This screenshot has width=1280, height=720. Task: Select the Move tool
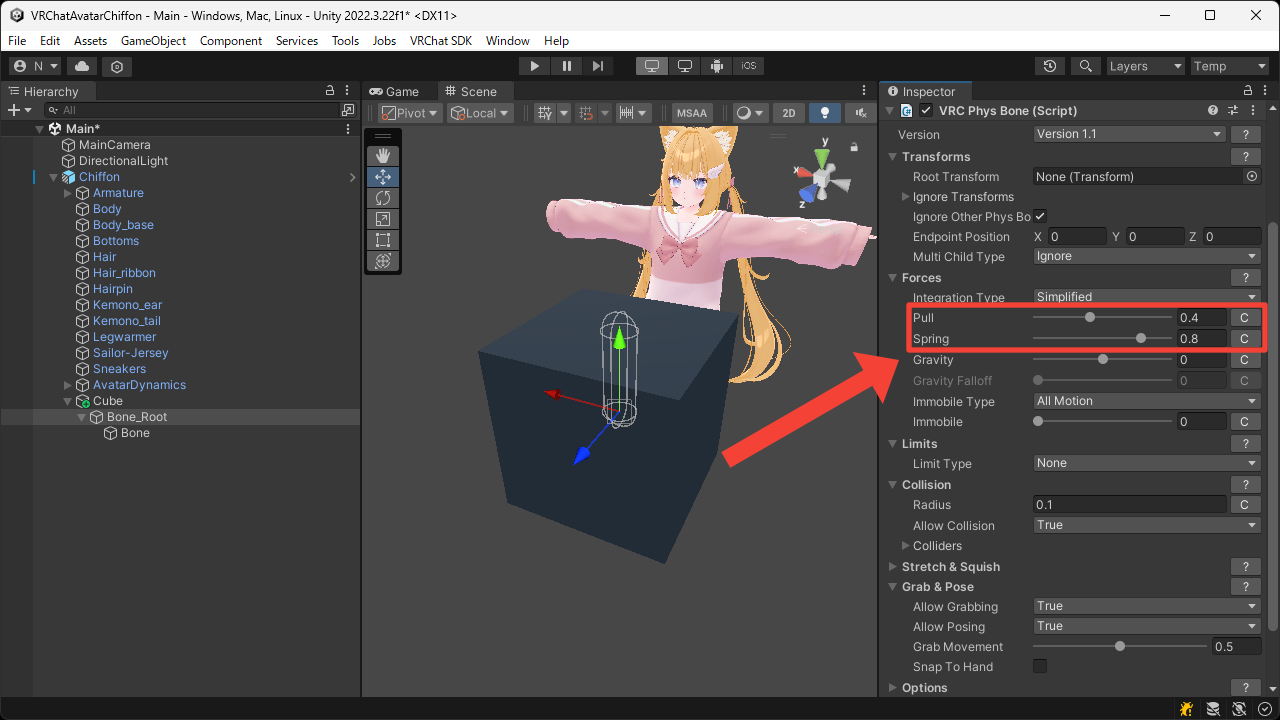383,177
